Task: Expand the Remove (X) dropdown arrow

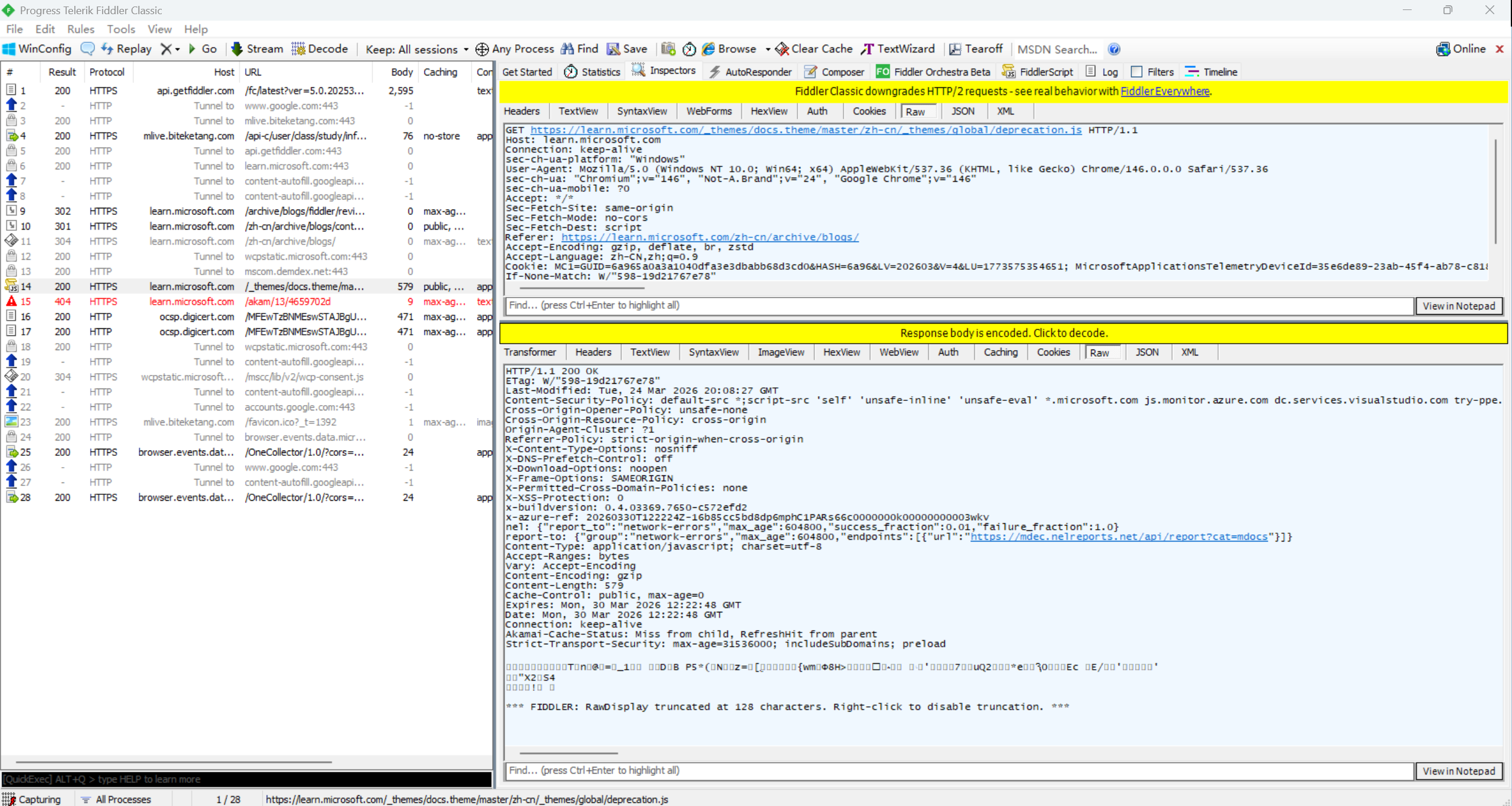Action: point(177,49)
